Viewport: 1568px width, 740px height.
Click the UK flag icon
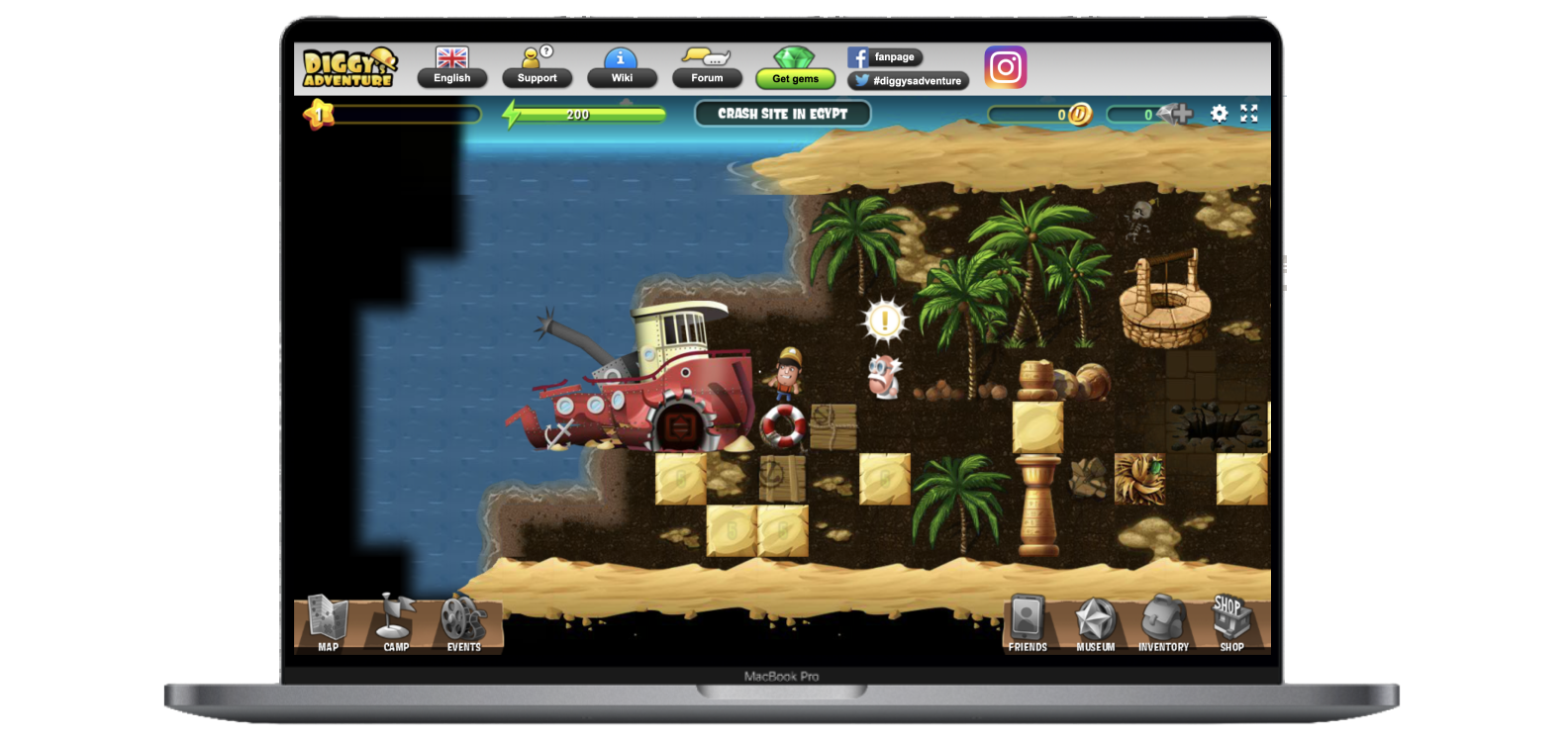[452, 57]
